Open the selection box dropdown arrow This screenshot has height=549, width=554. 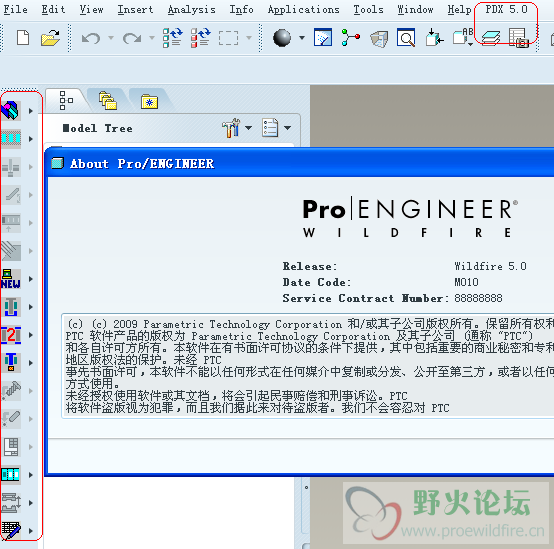point(249,37)
